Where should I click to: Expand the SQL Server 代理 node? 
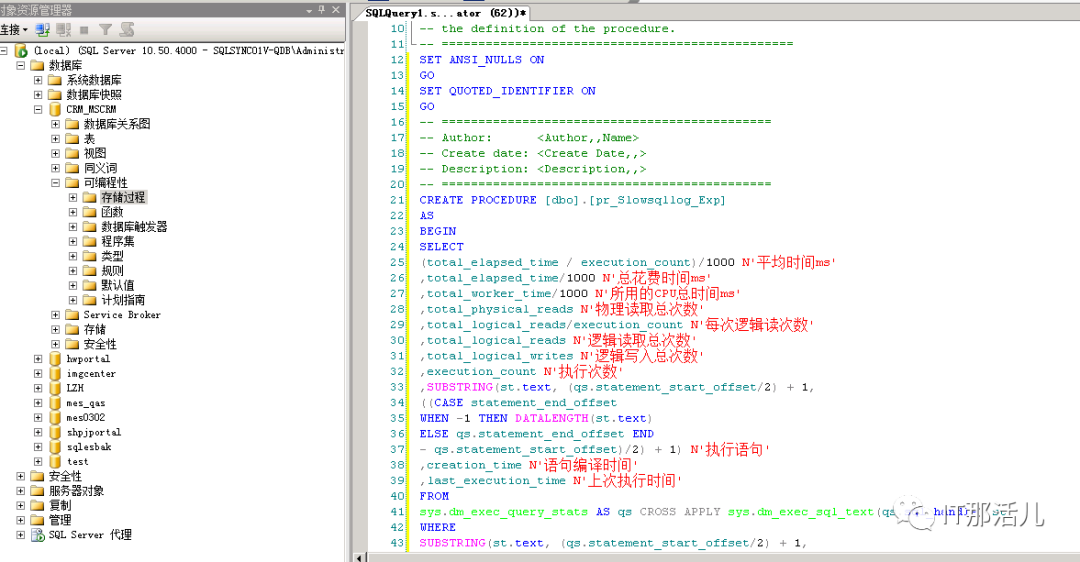[21, 535]
